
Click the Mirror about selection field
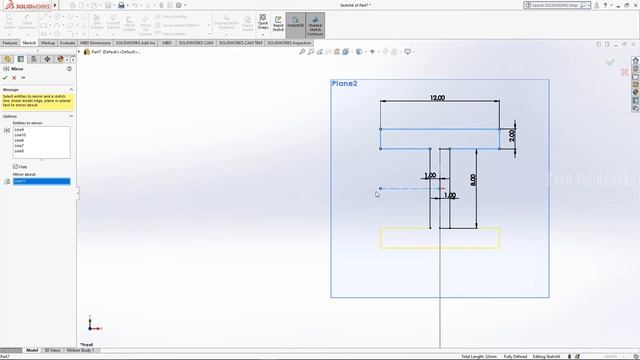click(42, 181)
